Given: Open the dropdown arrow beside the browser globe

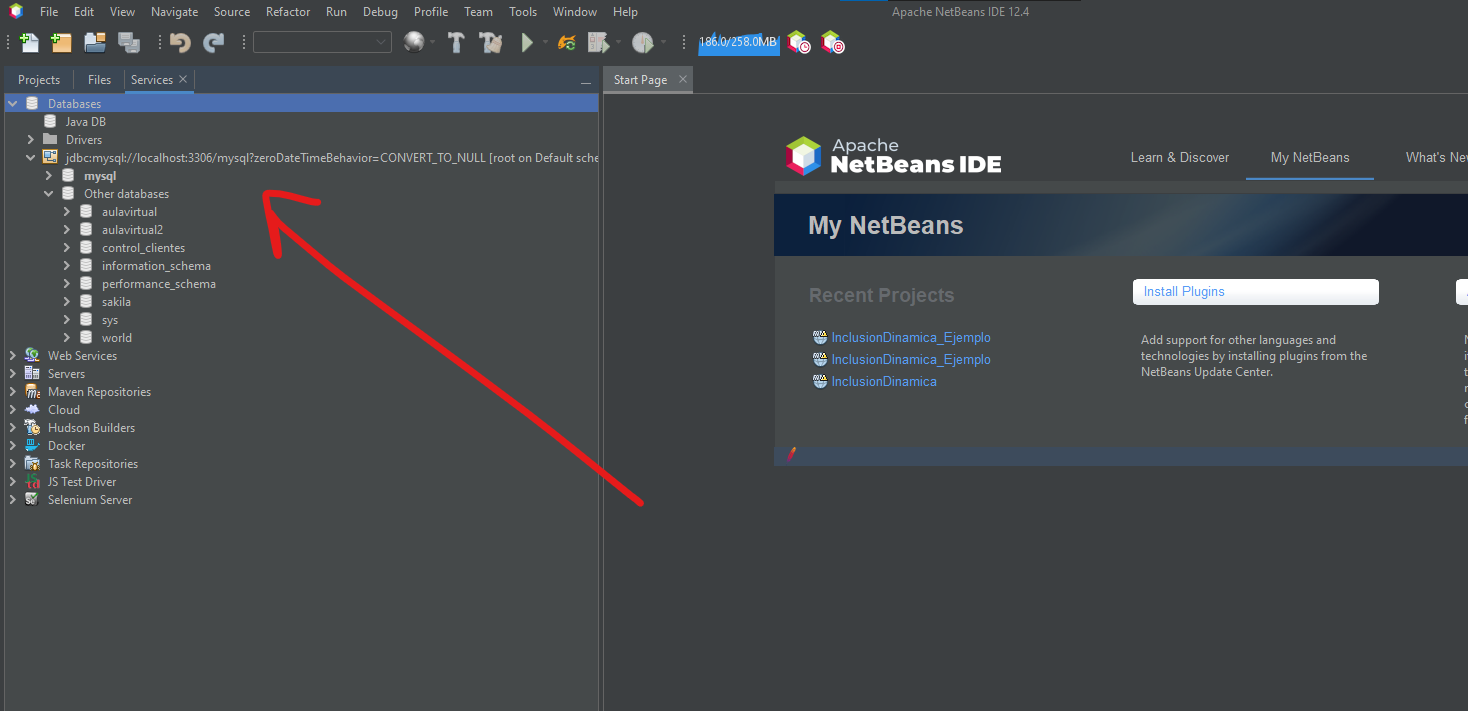Looking at the screenshot, I should pos(432,42).
